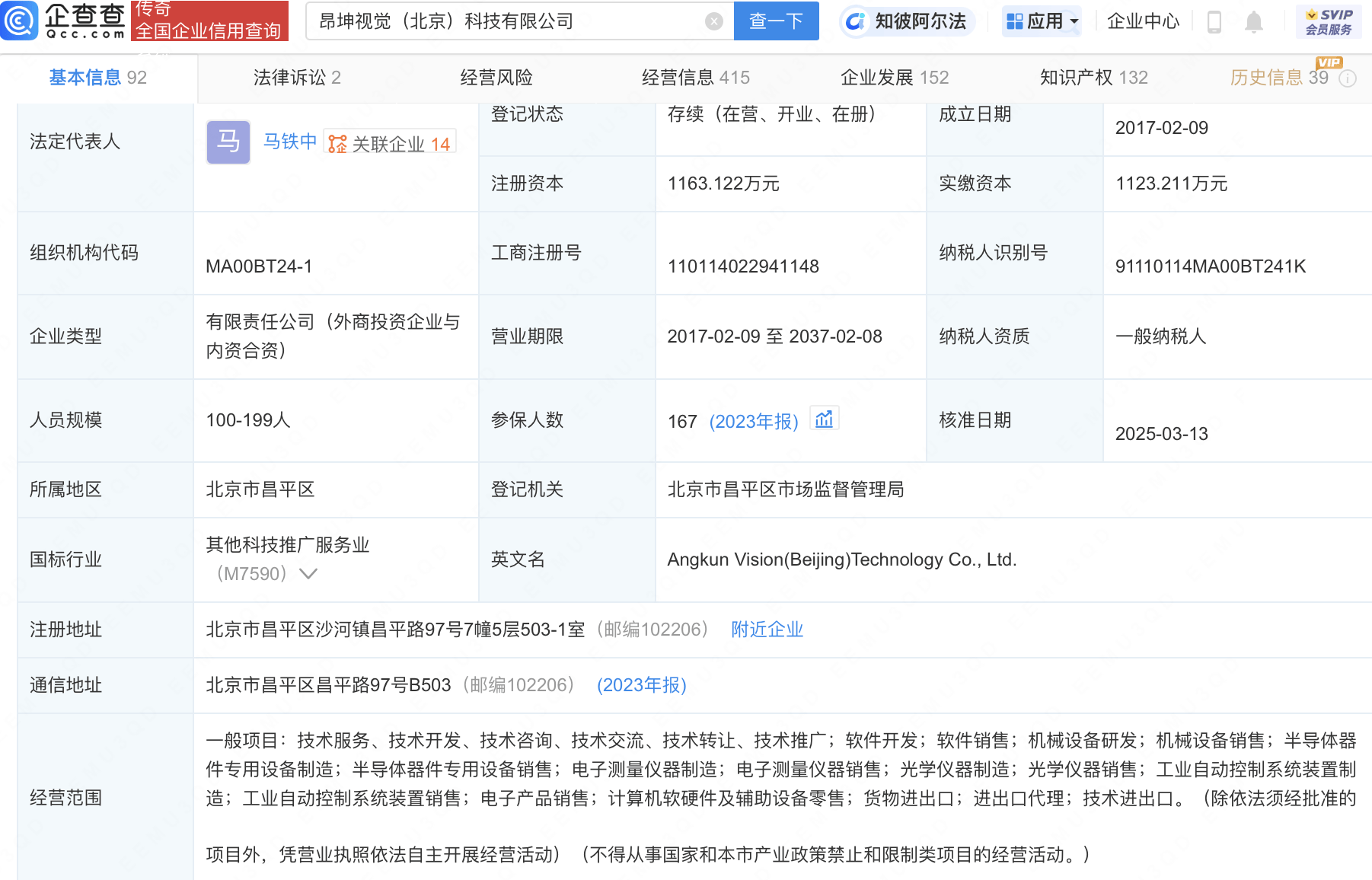The height and width of the screenshot is (880, 1372).
Task: Click the 查一下 search button
Action: (x=777, y=21)
